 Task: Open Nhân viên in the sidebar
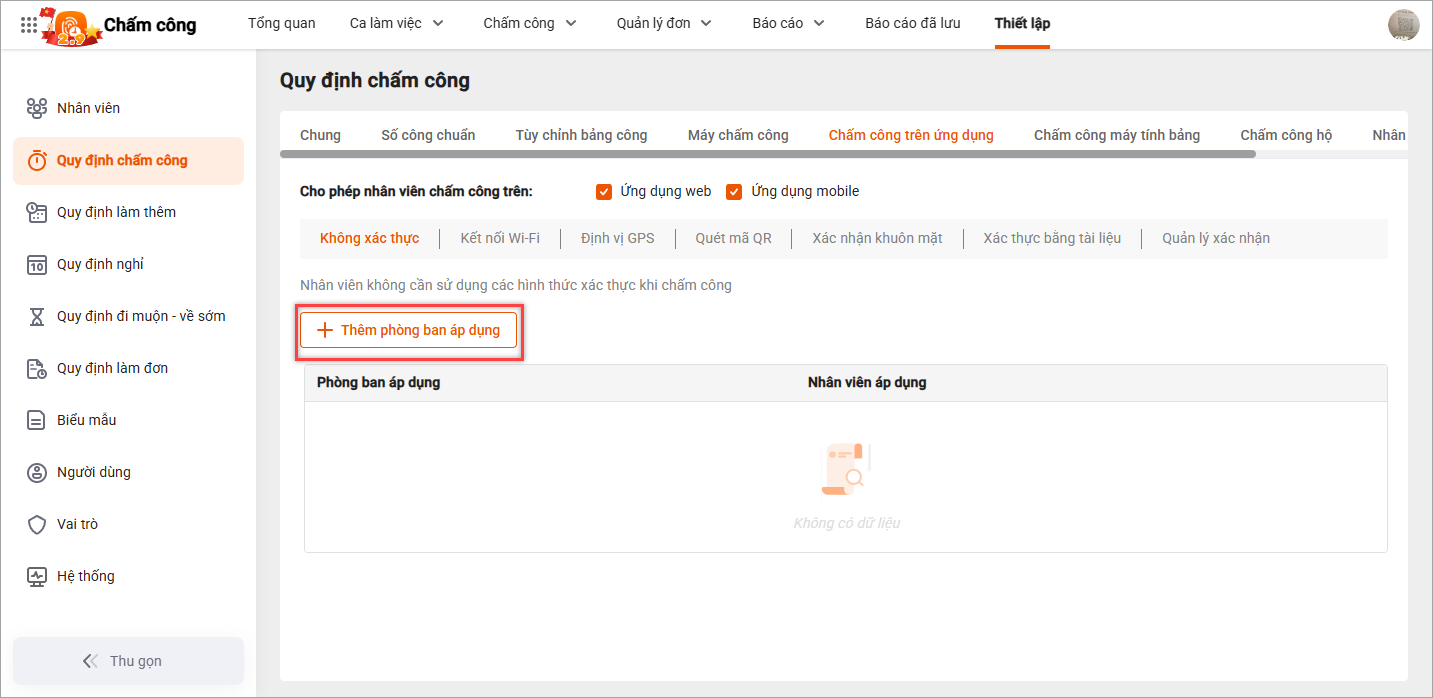[128, 108]
